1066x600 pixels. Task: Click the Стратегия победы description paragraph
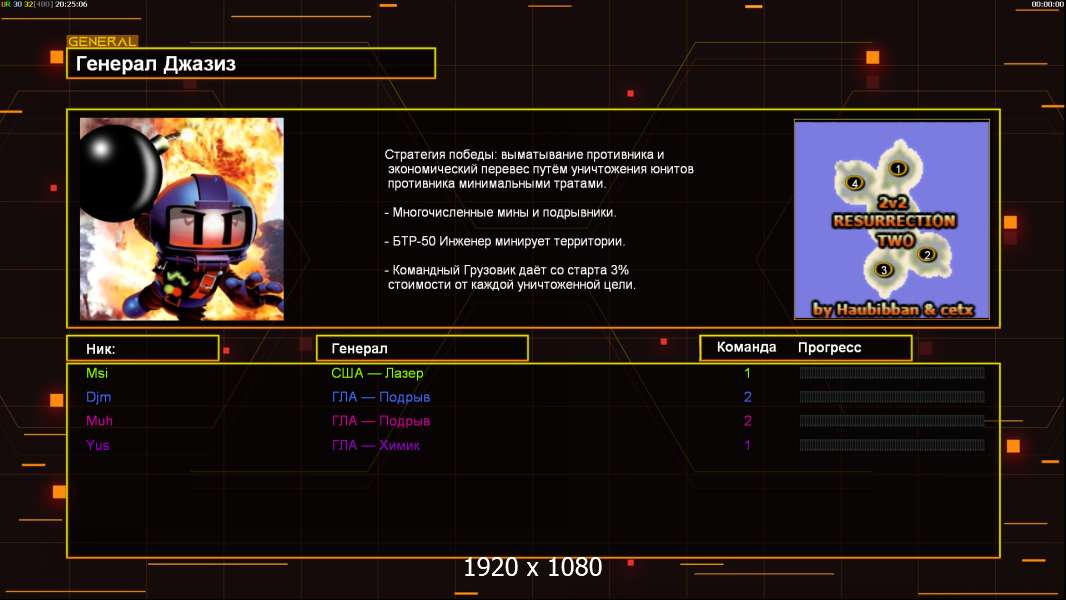(x=538, y=169)
